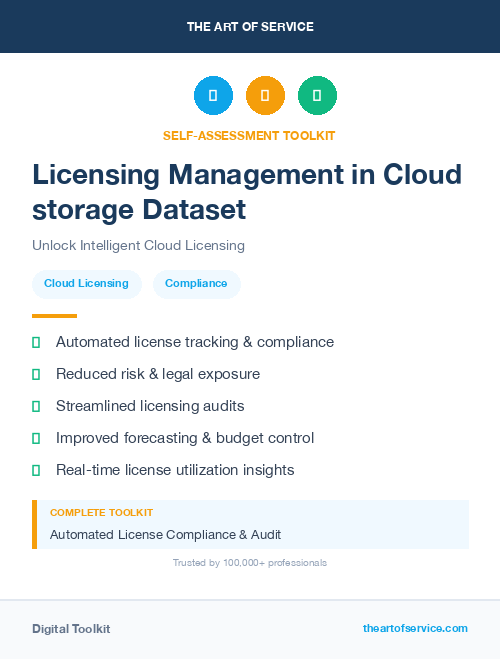
Task: Click Streamlined licensing audits text
Action: 150,406
